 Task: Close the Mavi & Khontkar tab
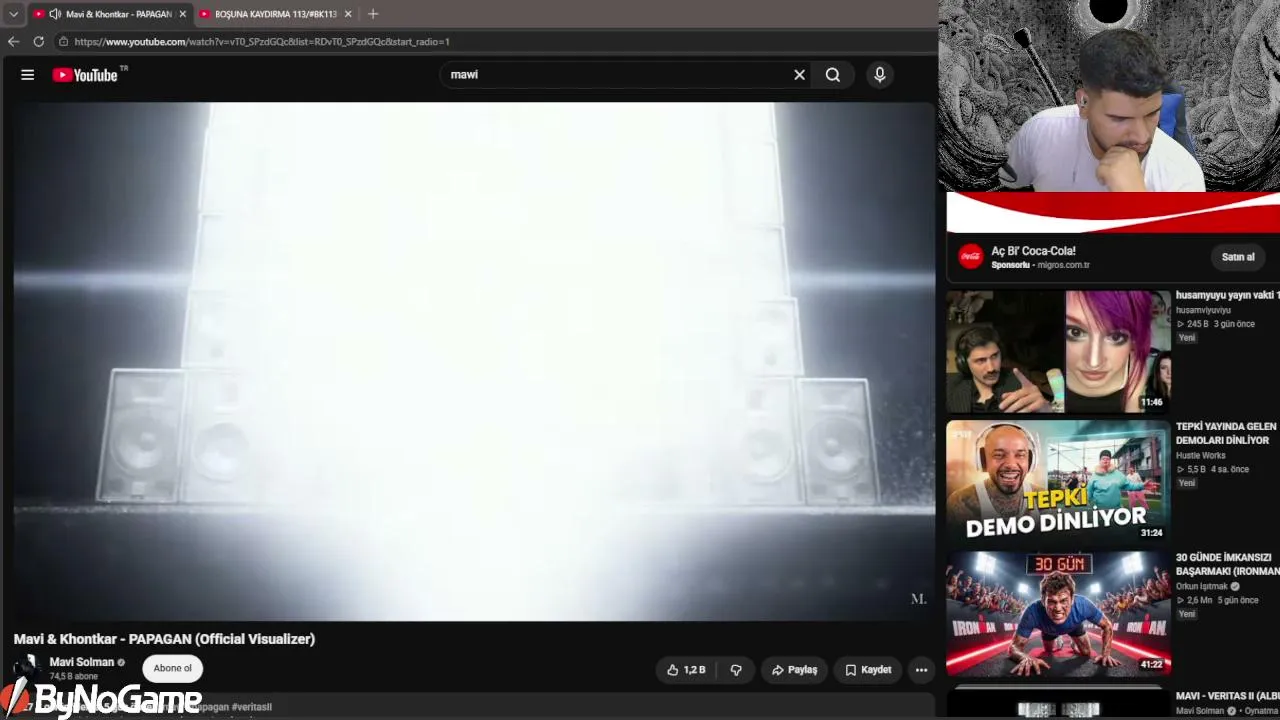pyautogui.click(x=182, y=14)
